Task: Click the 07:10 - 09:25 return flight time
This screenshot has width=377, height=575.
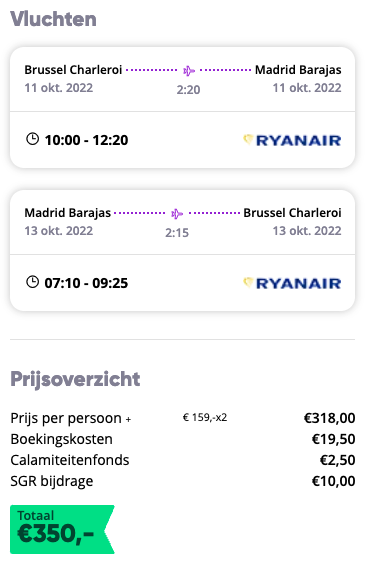Action: click(x=86, y=283)
